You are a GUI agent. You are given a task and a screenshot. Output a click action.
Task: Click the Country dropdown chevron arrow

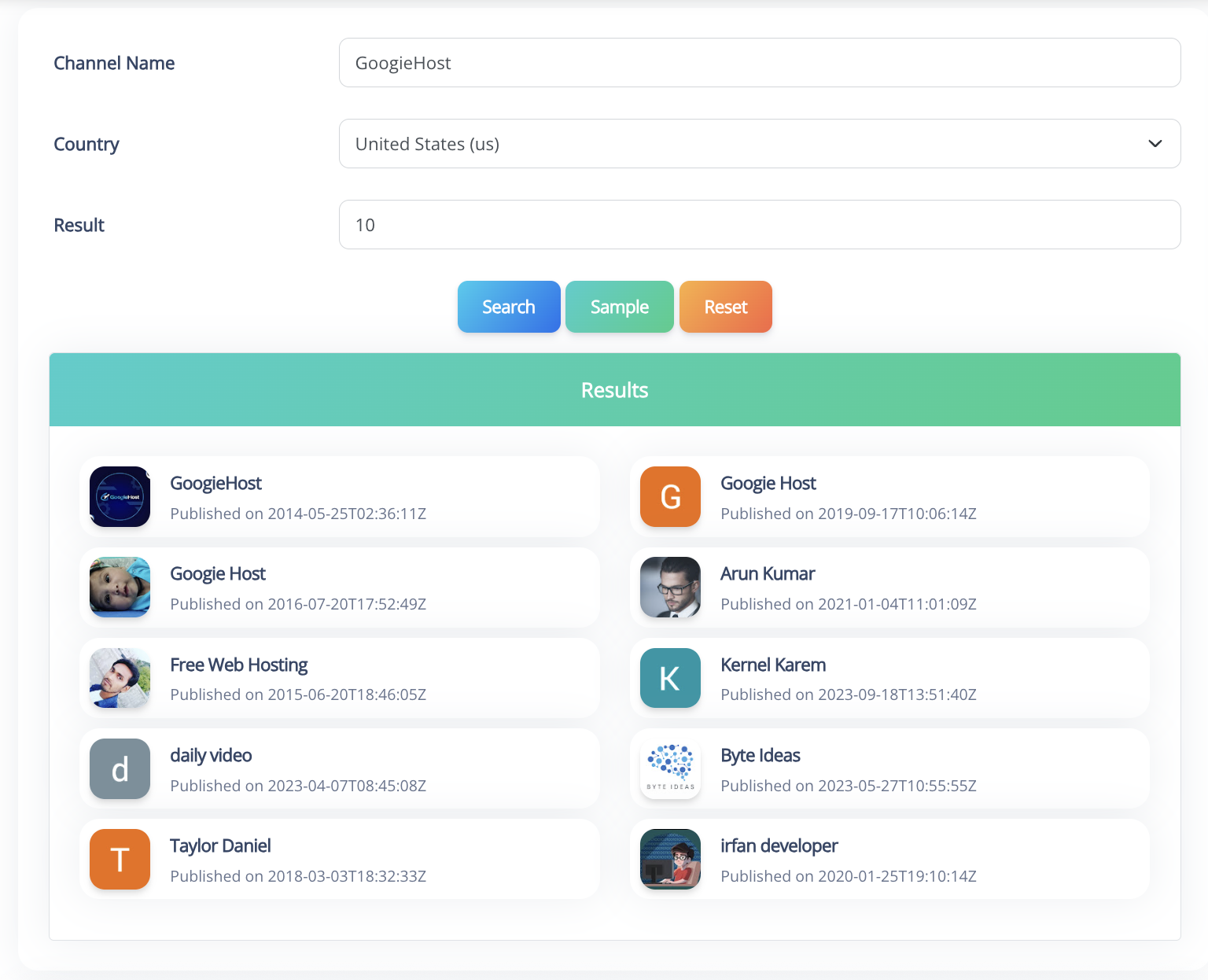tap(1155, 144)
